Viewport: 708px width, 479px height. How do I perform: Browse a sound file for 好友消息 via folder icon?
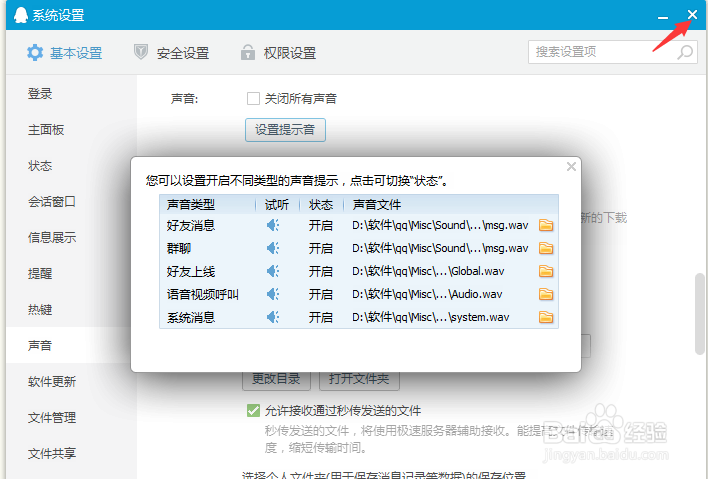546,225
